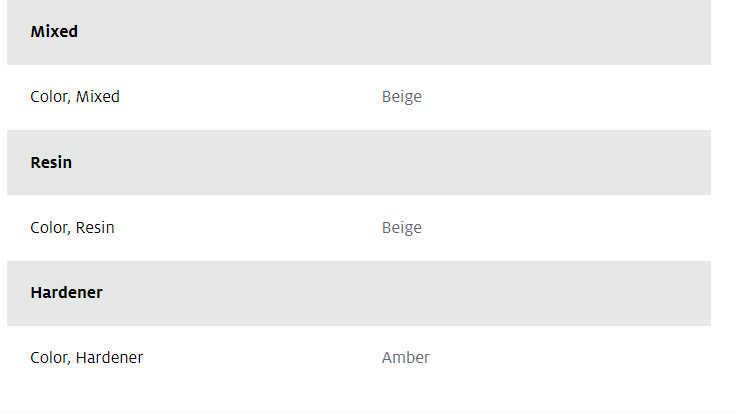Click the word Color in the Resin row
738x413 pixels.
[50, 228]
